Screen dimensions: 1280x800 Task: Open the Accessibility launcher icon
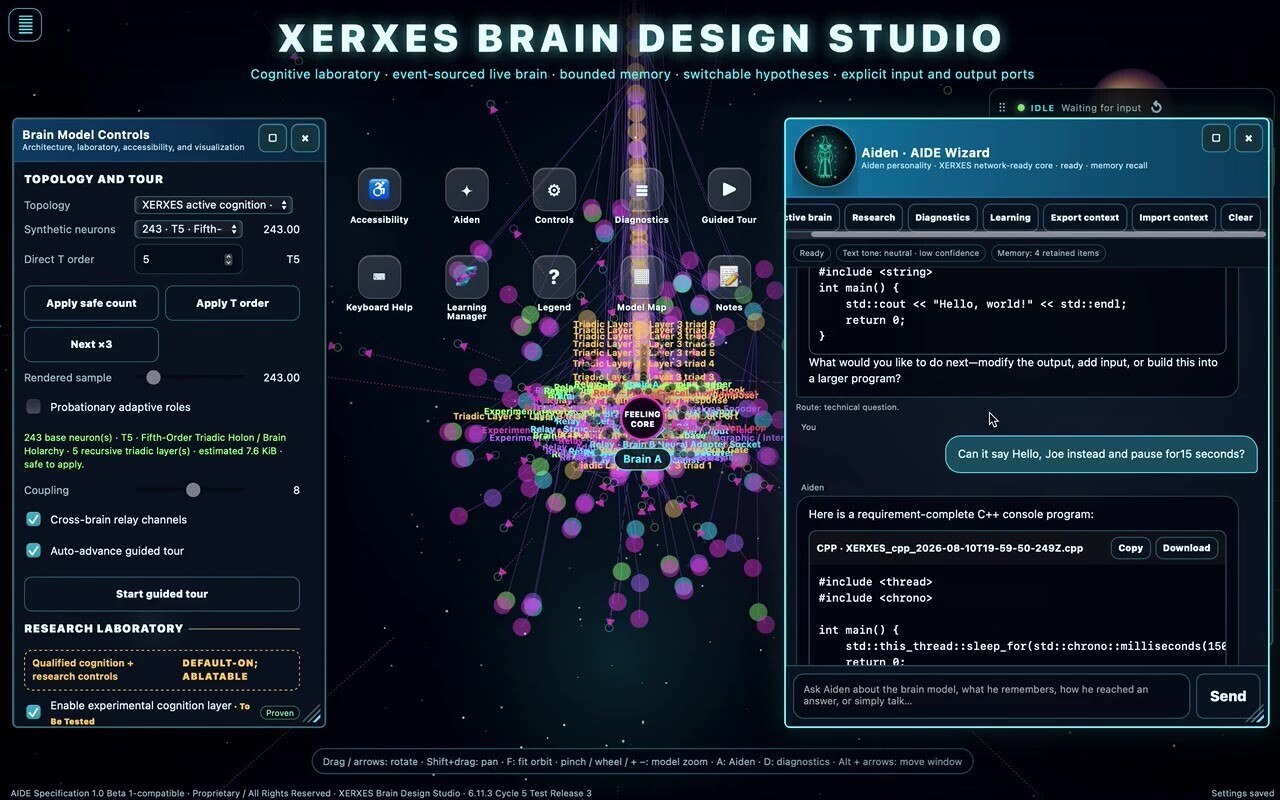(379, 190)
